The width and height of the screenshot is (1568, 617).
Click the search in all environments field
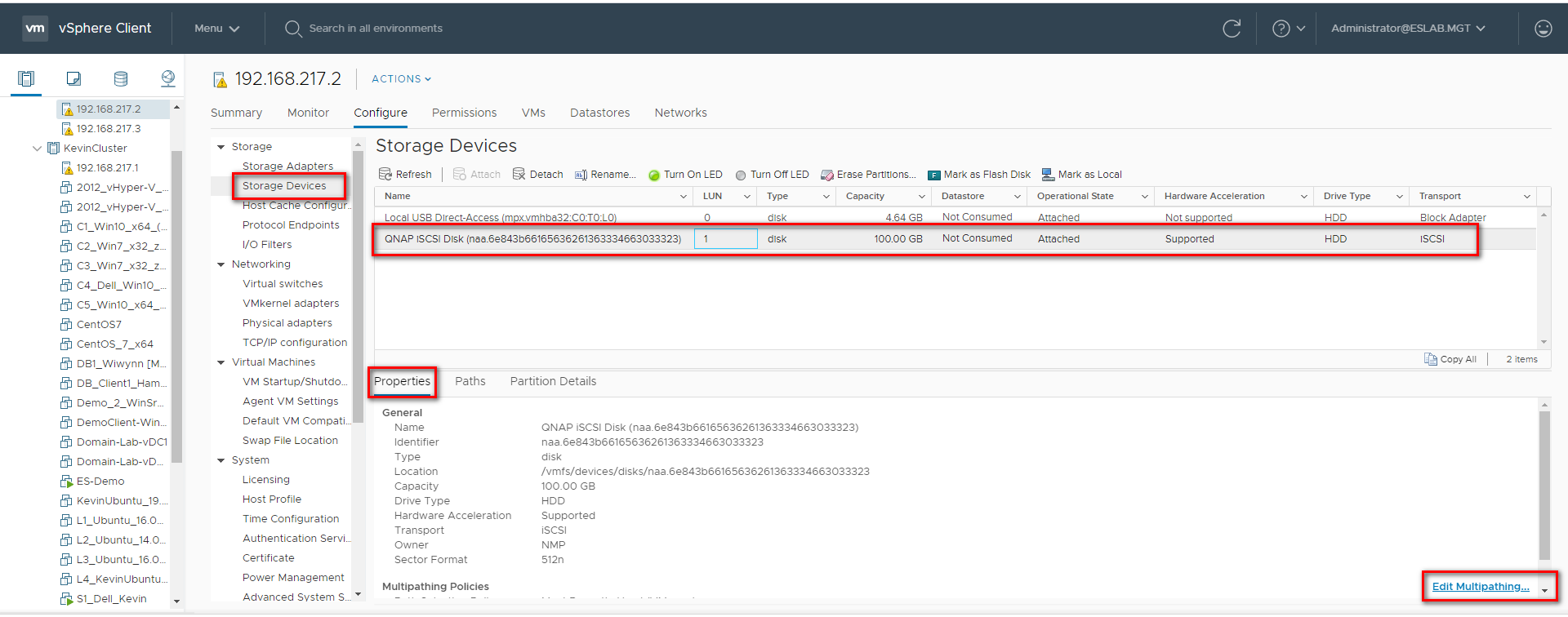pos(376,29)
